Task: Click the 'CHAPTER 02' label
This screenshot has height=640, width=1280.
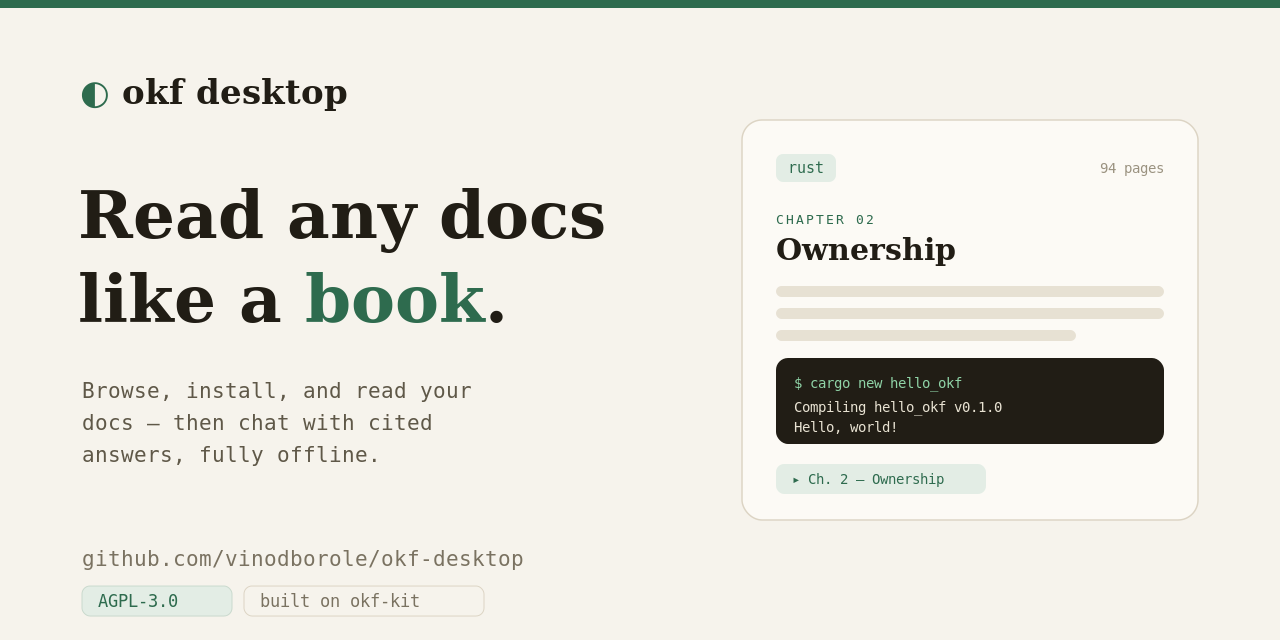Action: (826, 220)
